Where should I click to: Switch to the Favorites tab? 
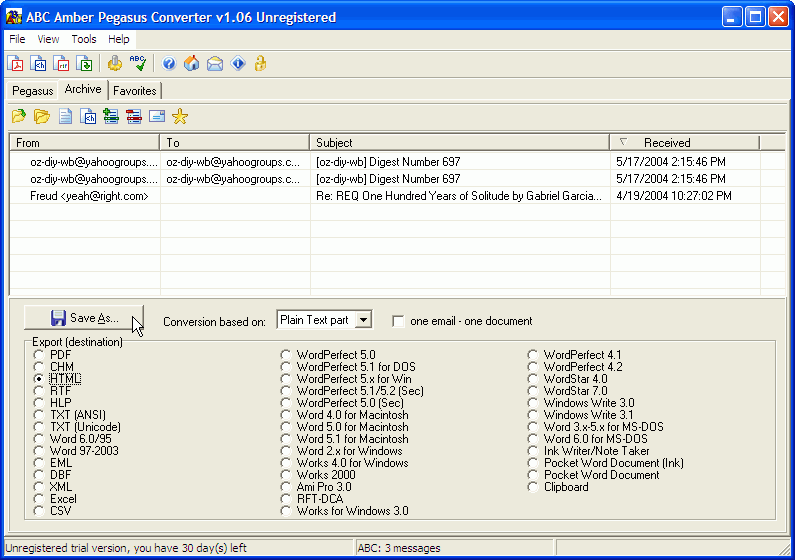coord(135,91)
